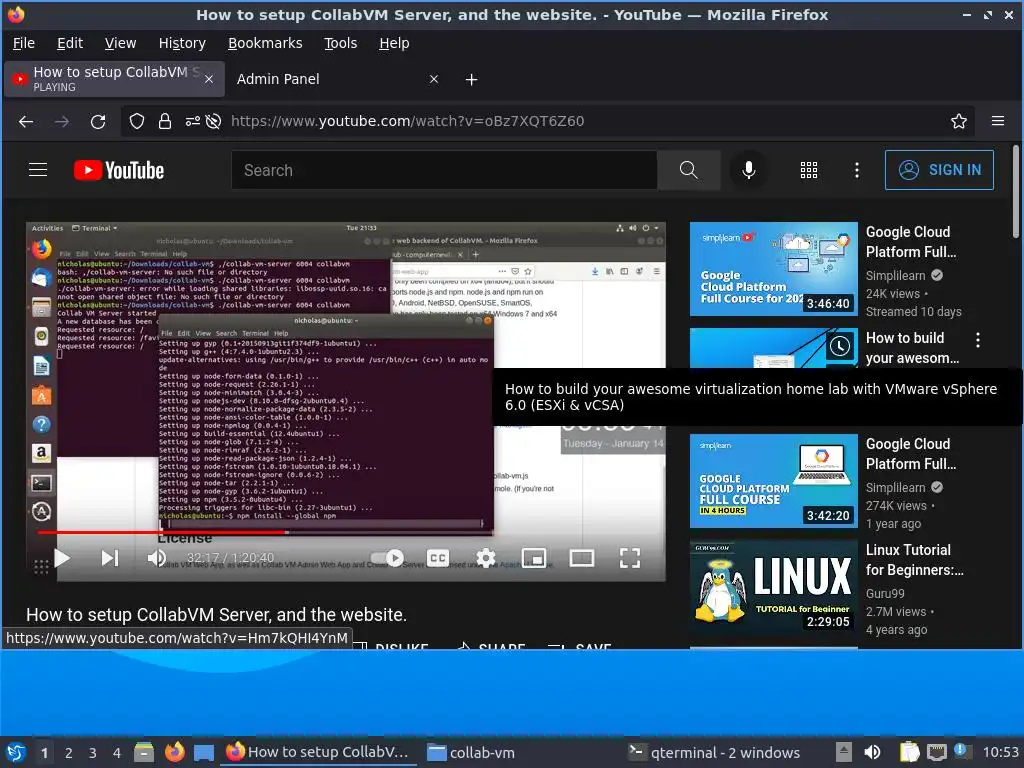Open the Firefox application hamburger menu

(998, 121)
